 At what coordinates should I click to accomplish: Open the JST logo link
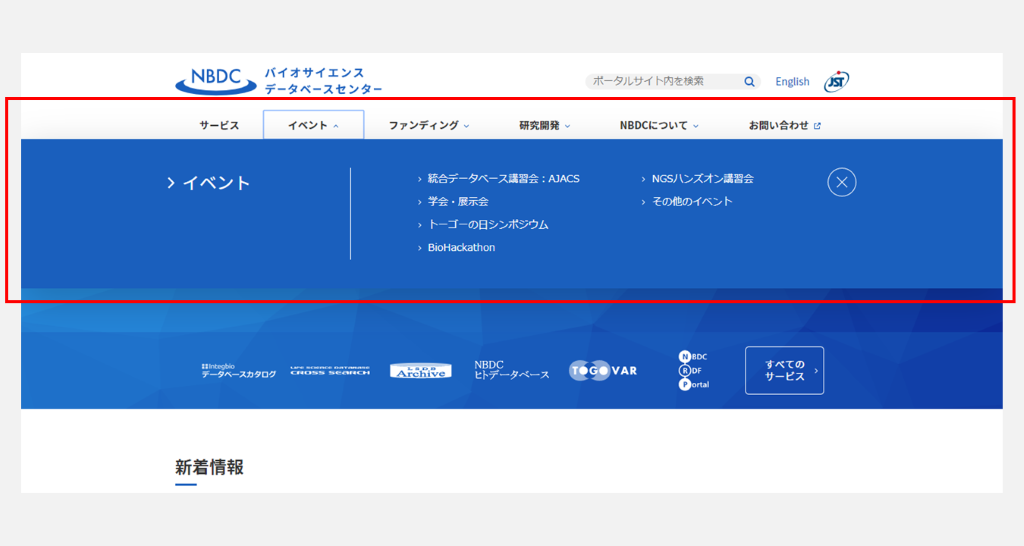(x=836, y=81)
